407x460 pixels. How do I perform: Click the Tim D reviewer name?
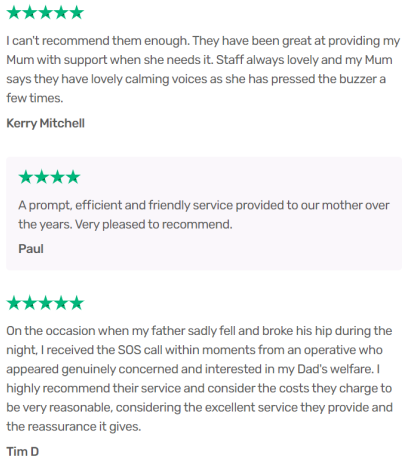point(23,452)
